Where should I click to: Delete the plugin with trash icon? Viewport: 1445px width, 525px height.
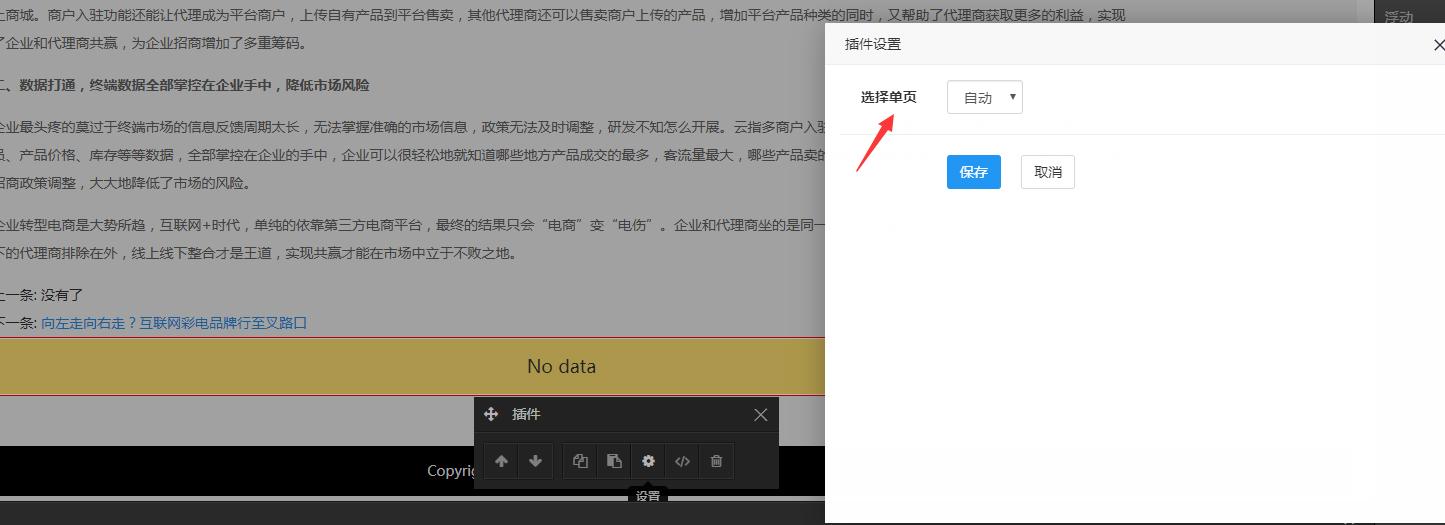(716, 461)
